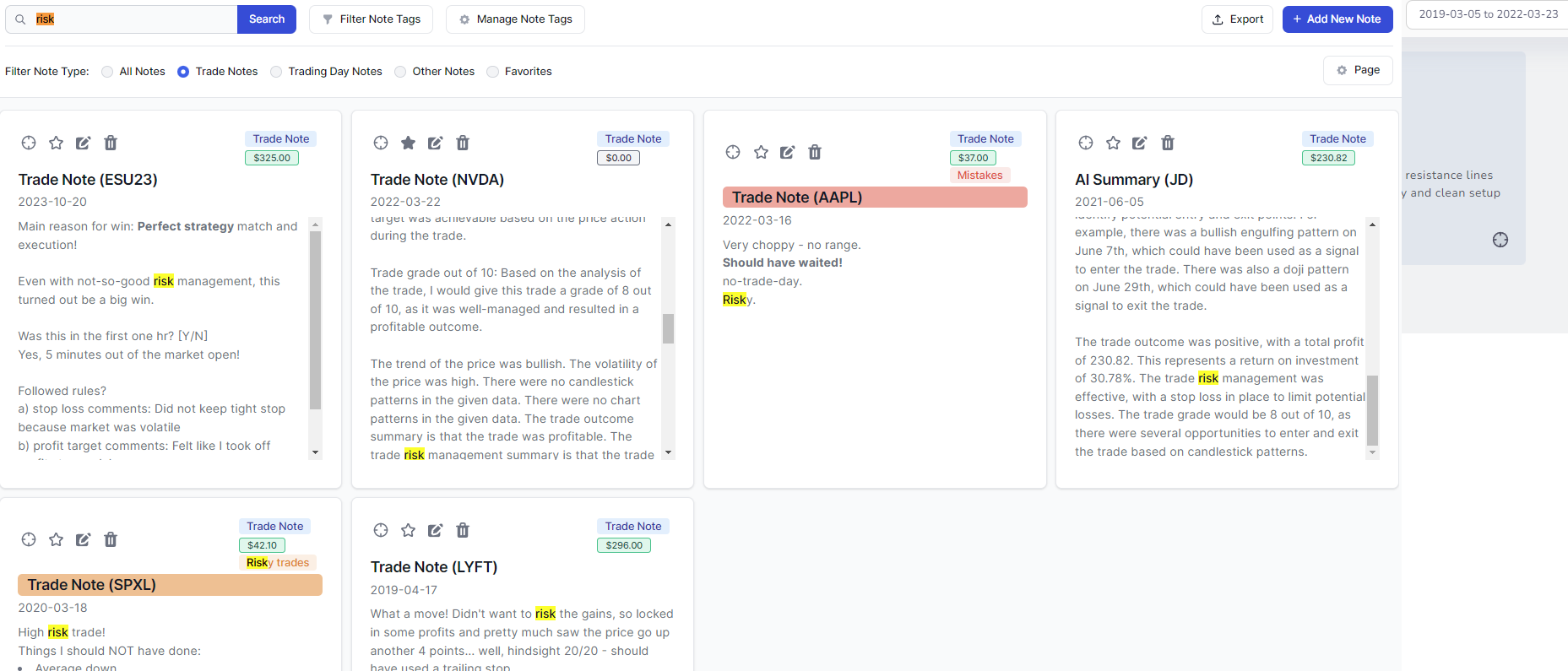
Task: Click the NVDA note scrollbar thumb
Action: coord(668,328)
